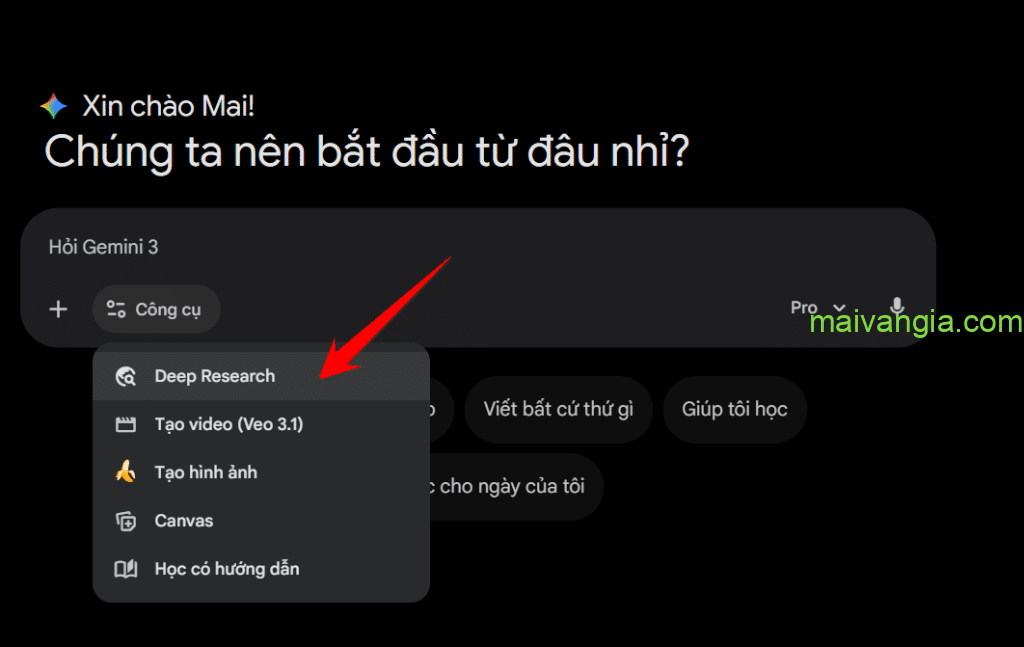Select Deep Research from the tools menu
1024x647 pixels.
pyautogui.click(x=261, y=376)
